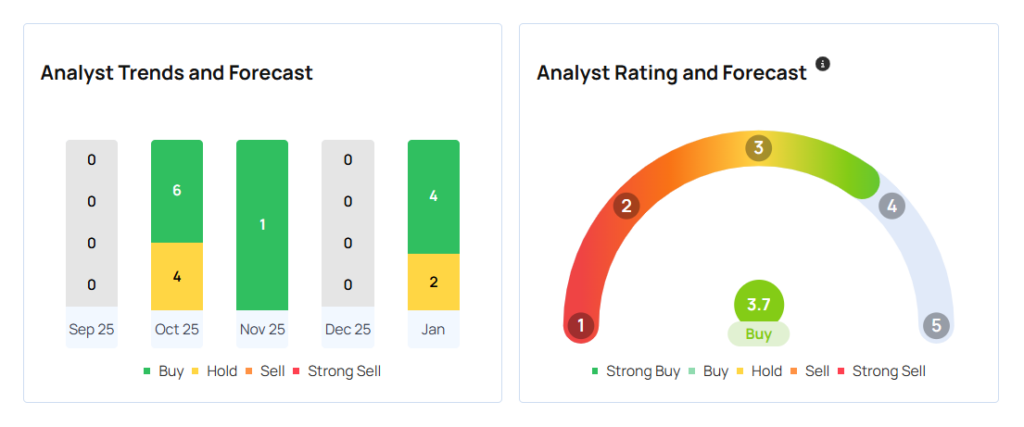Click the Dec 25 month label
Viewport: 1024px width, 427px height.
(347, 328)
